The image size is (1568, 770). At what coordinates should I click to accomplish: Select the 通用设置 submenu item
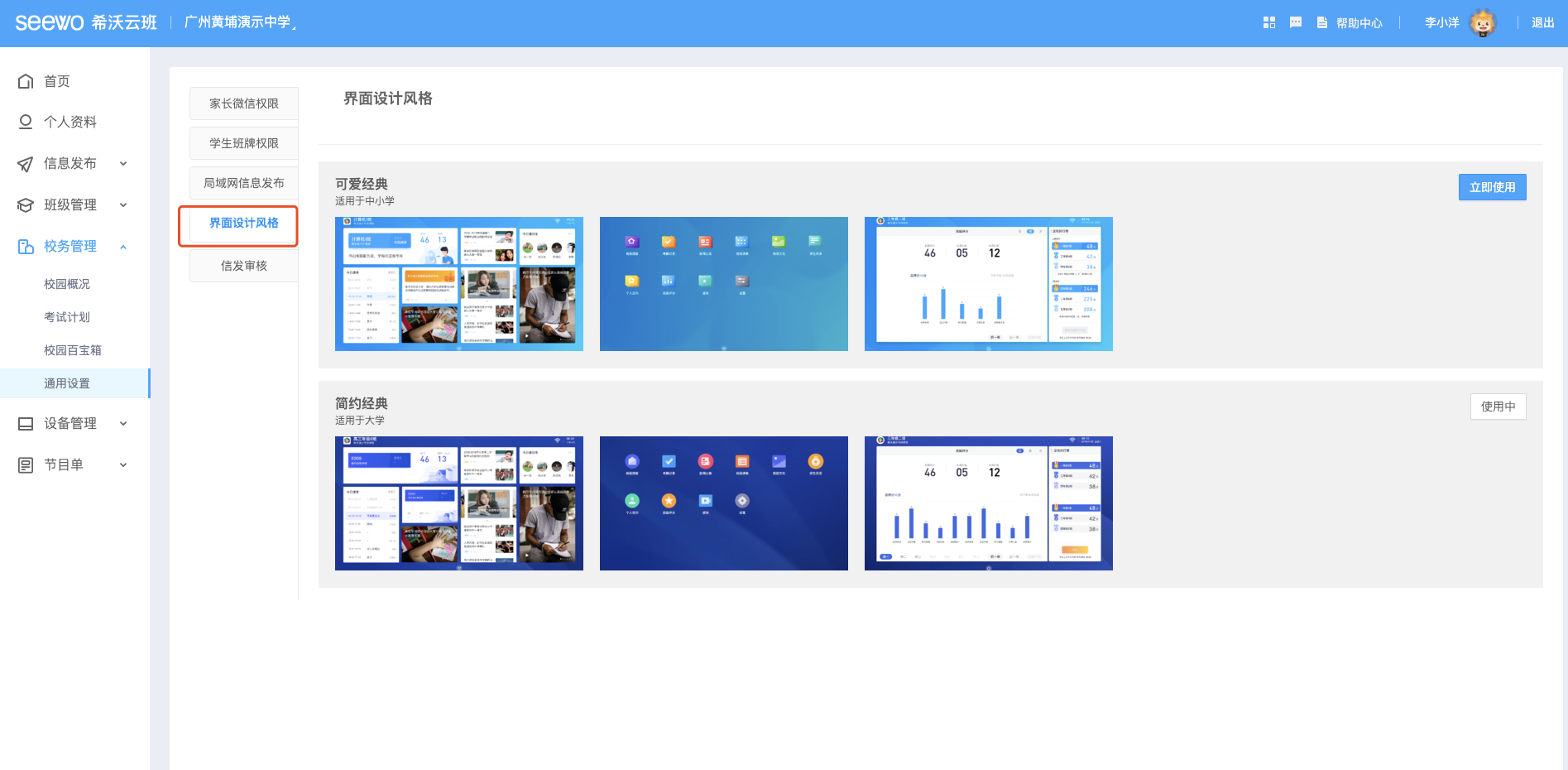(x=74, y=383)
